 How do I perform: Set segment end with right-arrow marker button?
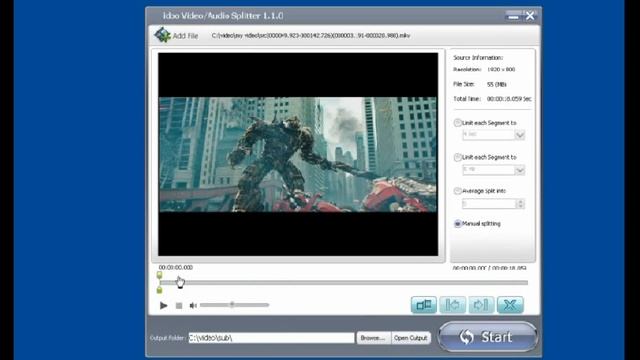click(481, 305)
